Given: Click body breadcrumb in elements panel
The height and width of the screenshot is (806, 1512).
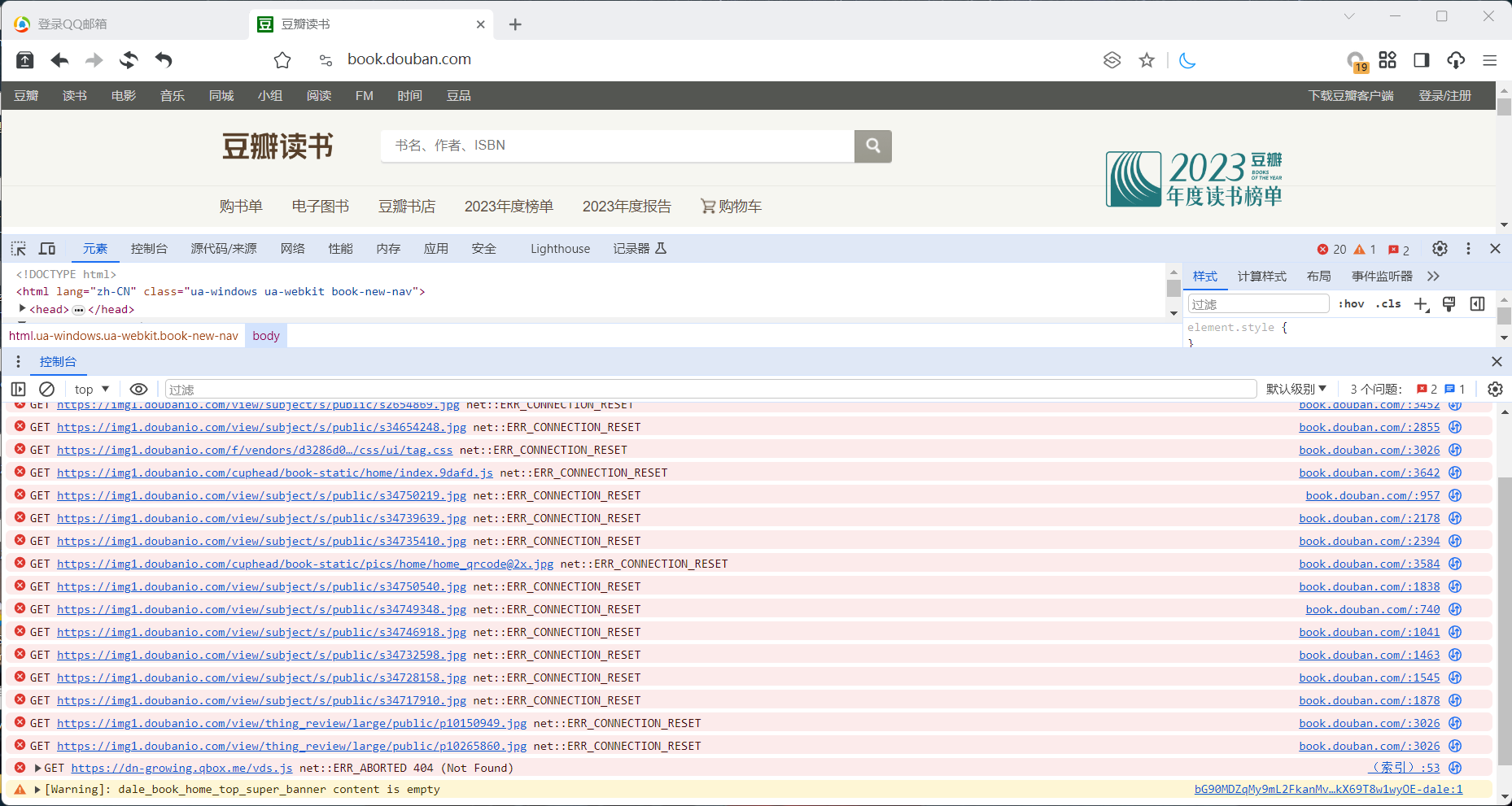Looking at the screenshot, I should [x=266, y=336].
